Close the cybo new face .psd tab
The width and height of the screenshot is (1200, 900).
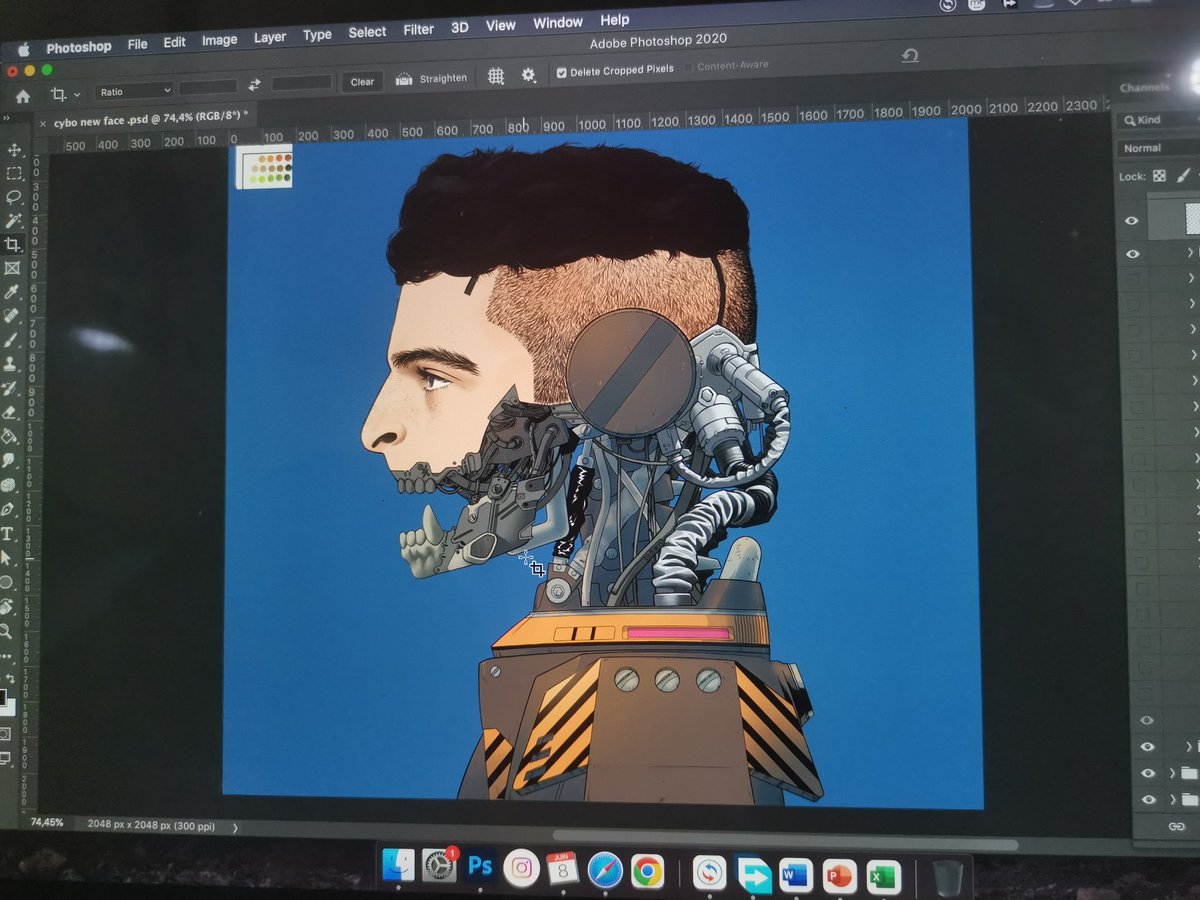[x=43, y=124]
